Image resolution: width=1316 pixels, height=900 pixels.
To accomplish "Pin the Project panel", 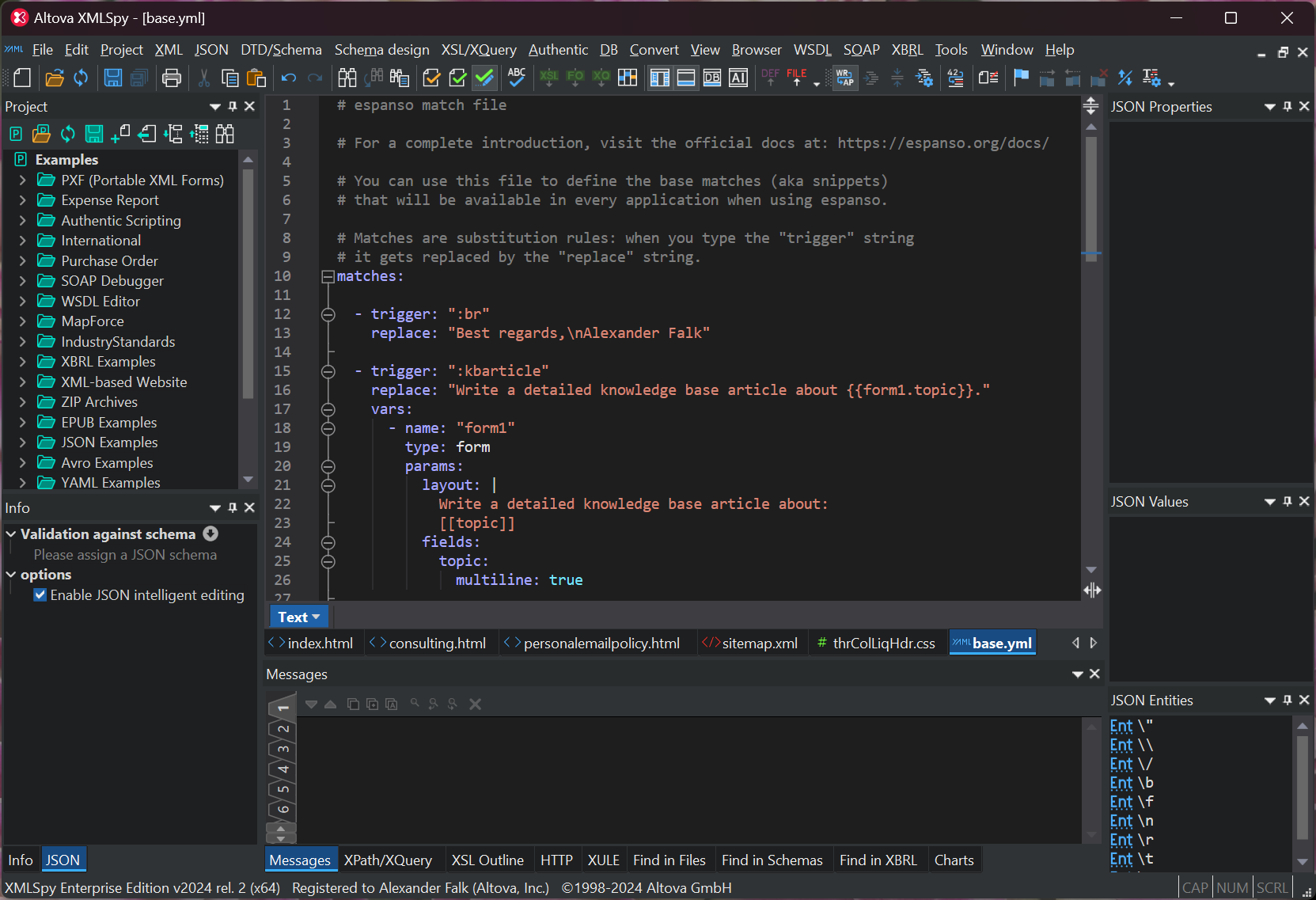I will click(x=233, y=106).
